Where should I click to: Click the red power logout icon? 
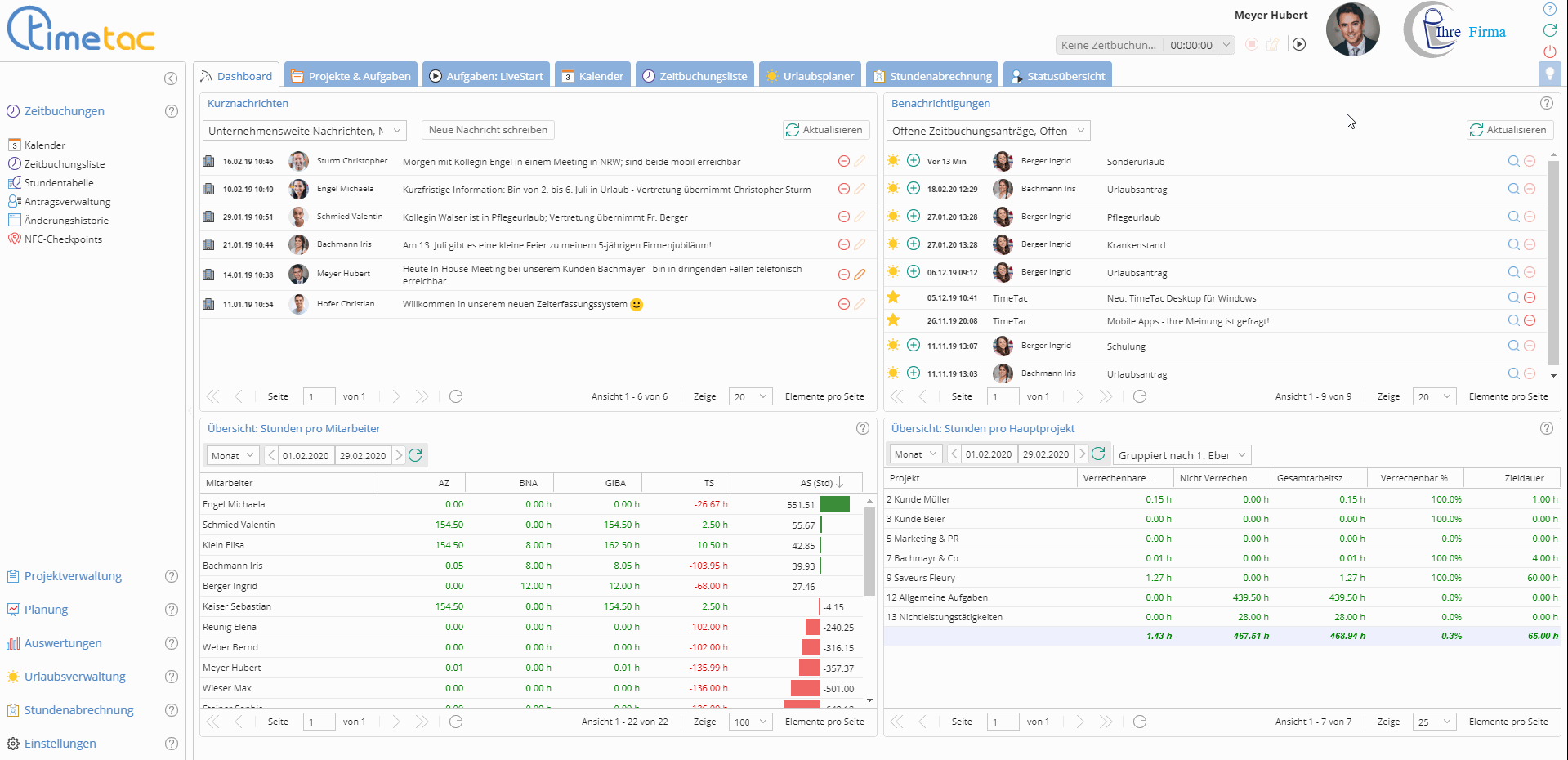point(1549,51)
